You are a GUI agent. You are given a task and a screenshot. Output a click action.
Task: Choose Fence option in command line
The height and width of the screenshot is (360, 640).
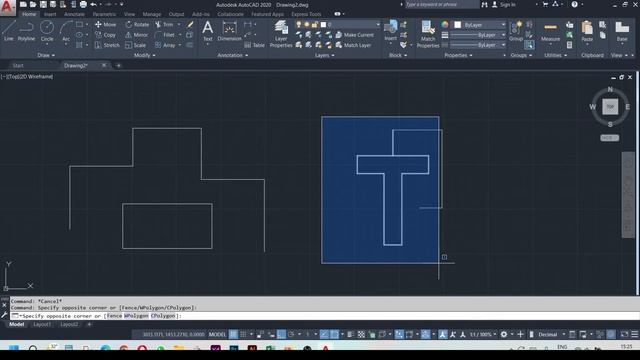click(114, 316)
